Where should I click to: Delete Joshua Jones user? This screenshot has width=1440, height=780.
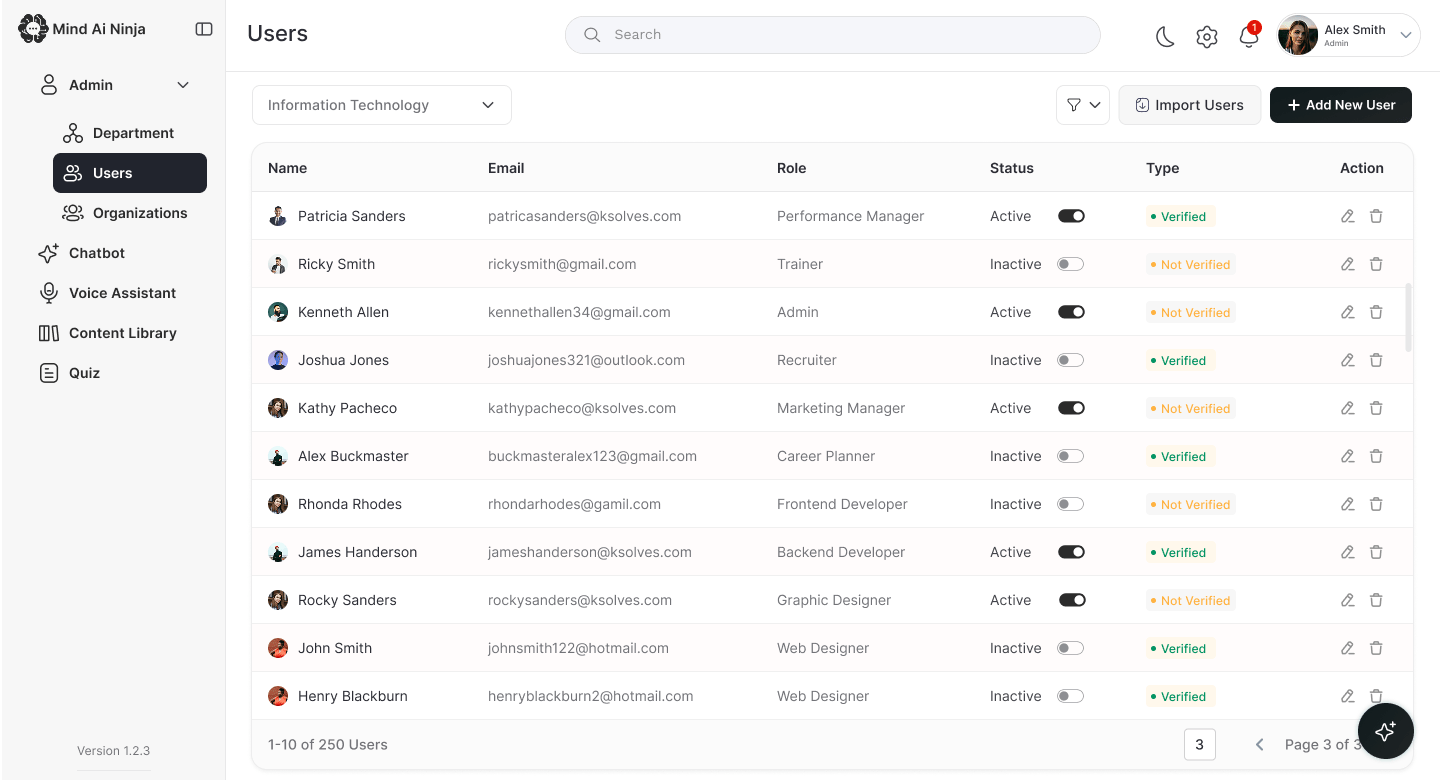click(x=1376, y=360)
